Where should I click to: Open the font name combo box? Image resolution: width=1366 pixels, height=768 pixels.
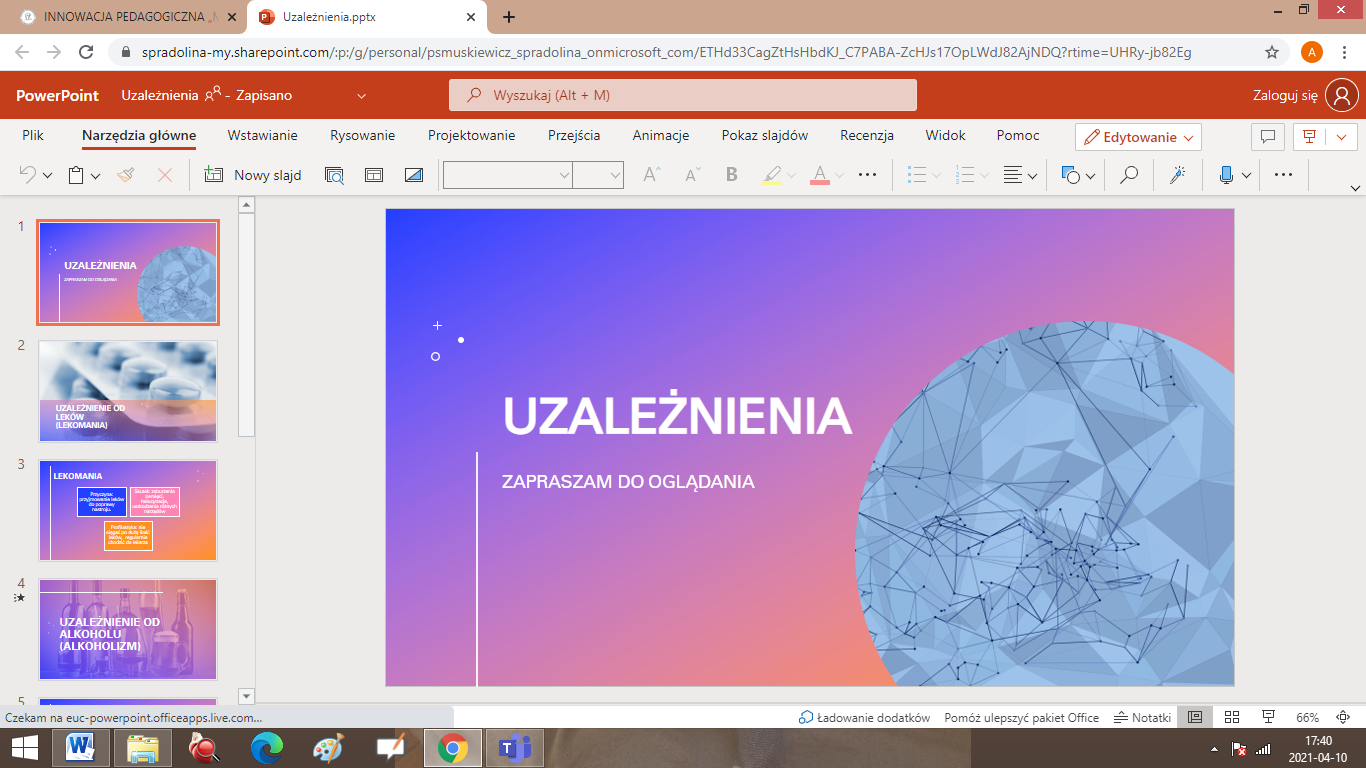click(x=508, y=175)
